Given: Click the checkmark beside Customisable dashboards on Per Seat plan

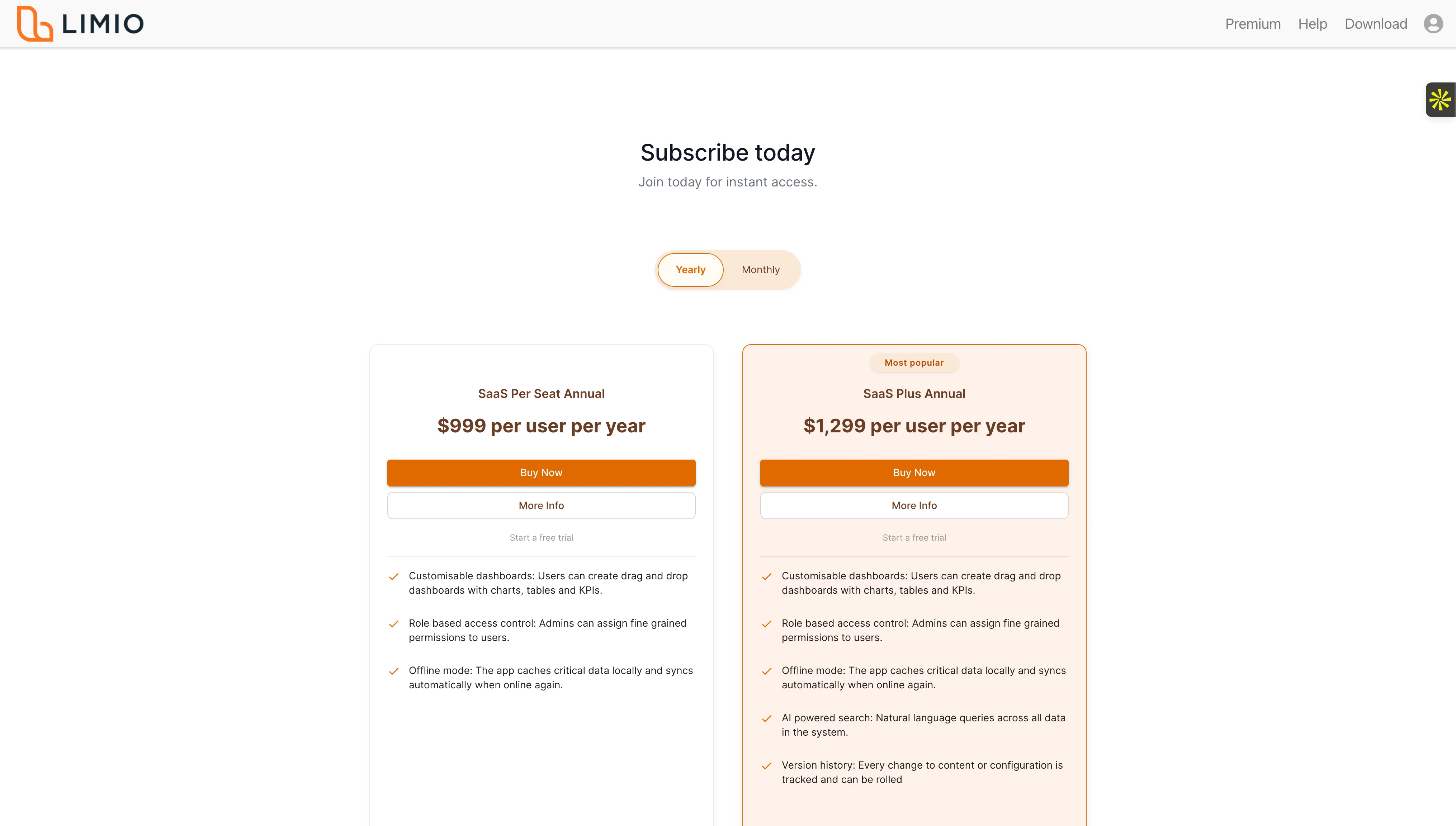Looking at the screenshot, I should pos(394,576).
